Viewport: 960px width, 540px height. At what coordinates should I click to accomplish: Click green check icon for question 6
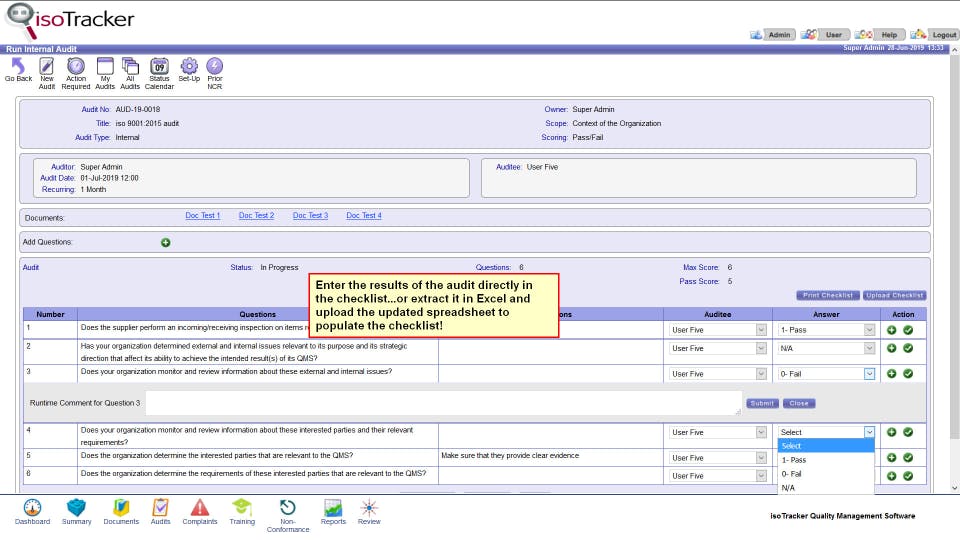coord(908,476)
